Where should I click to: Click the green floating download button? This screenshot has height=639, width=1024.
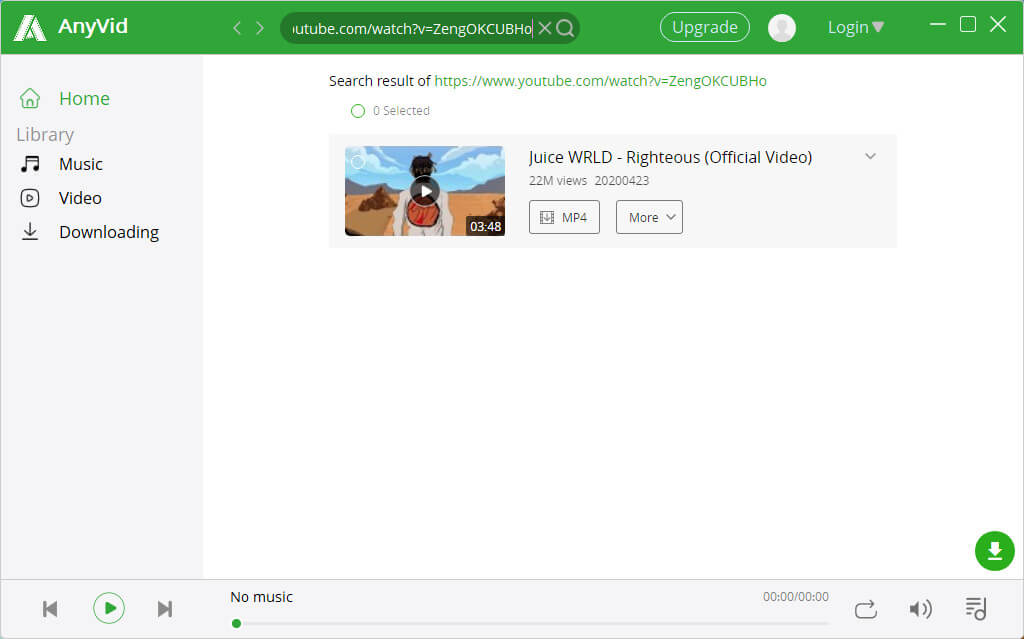tap(995, 551)
